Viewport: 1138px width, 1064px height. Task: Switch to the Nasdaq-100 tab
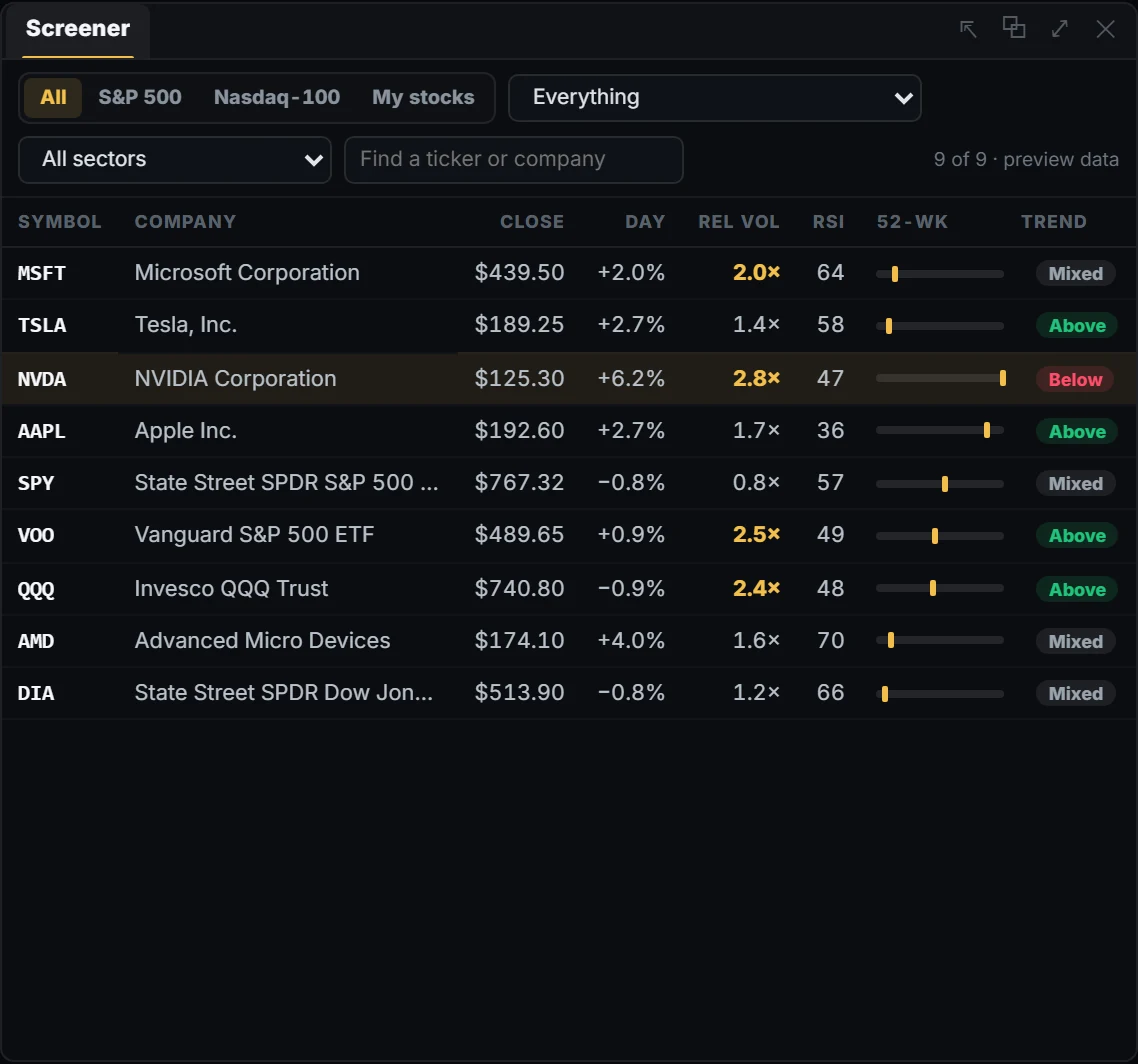point(277,97)
